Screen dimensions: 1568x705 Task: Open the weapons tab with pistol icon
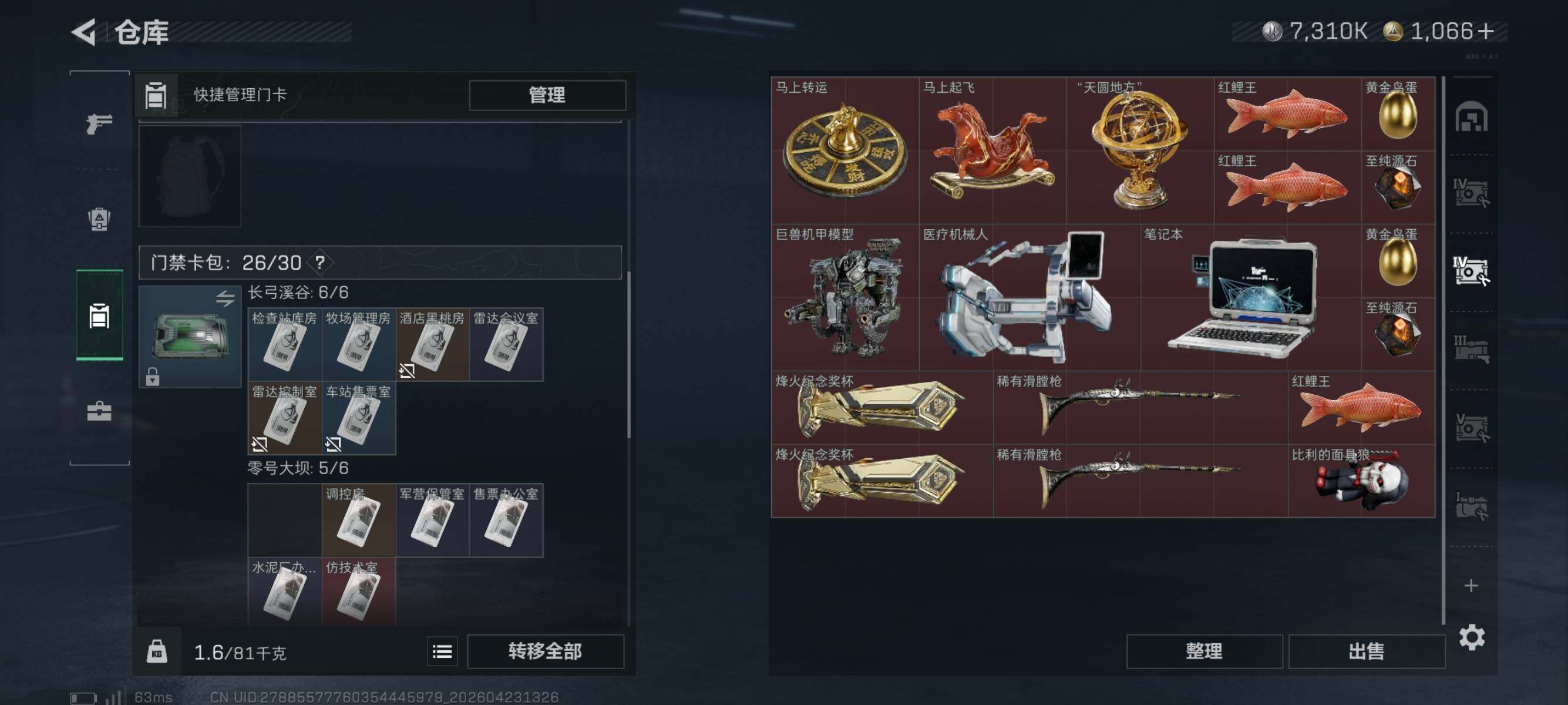pyautogui.click(x=99, y=123)
